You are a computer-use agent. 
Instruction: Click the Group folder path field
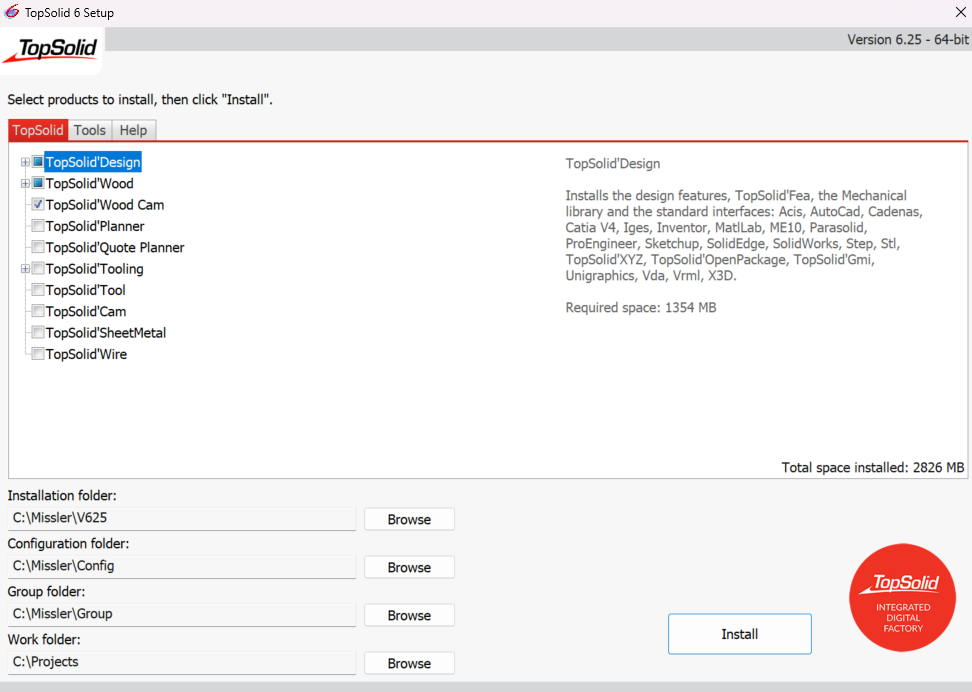(182, 614)
